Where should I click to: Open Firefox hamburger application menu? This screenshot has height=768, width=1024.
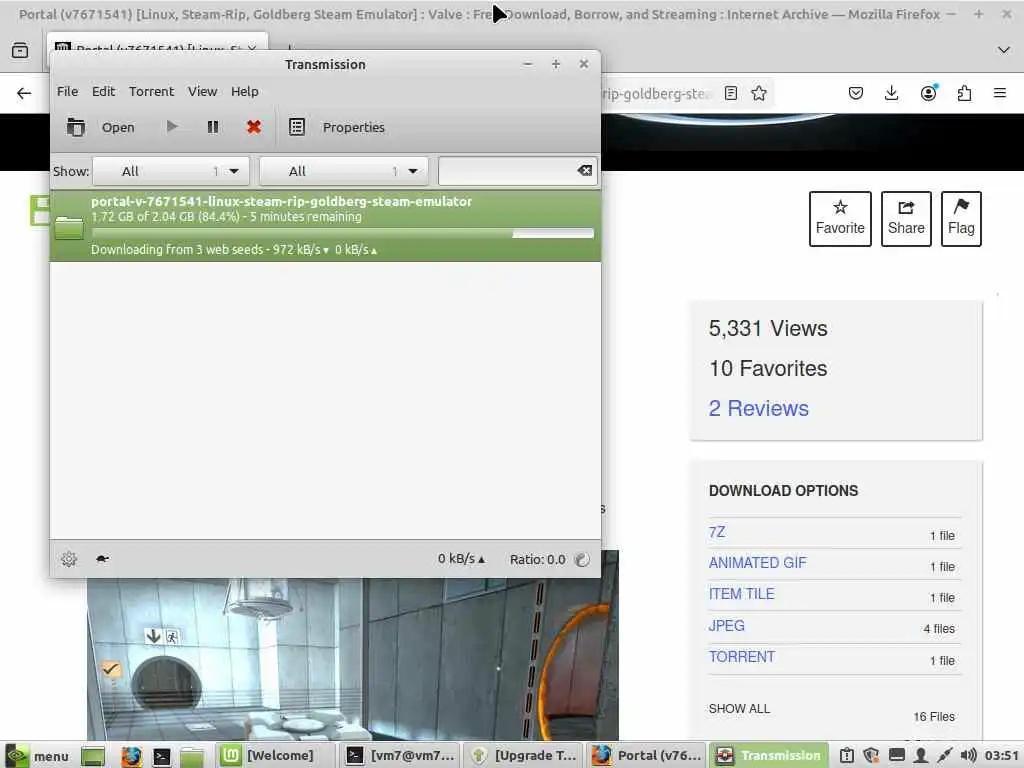[1000, 93]
